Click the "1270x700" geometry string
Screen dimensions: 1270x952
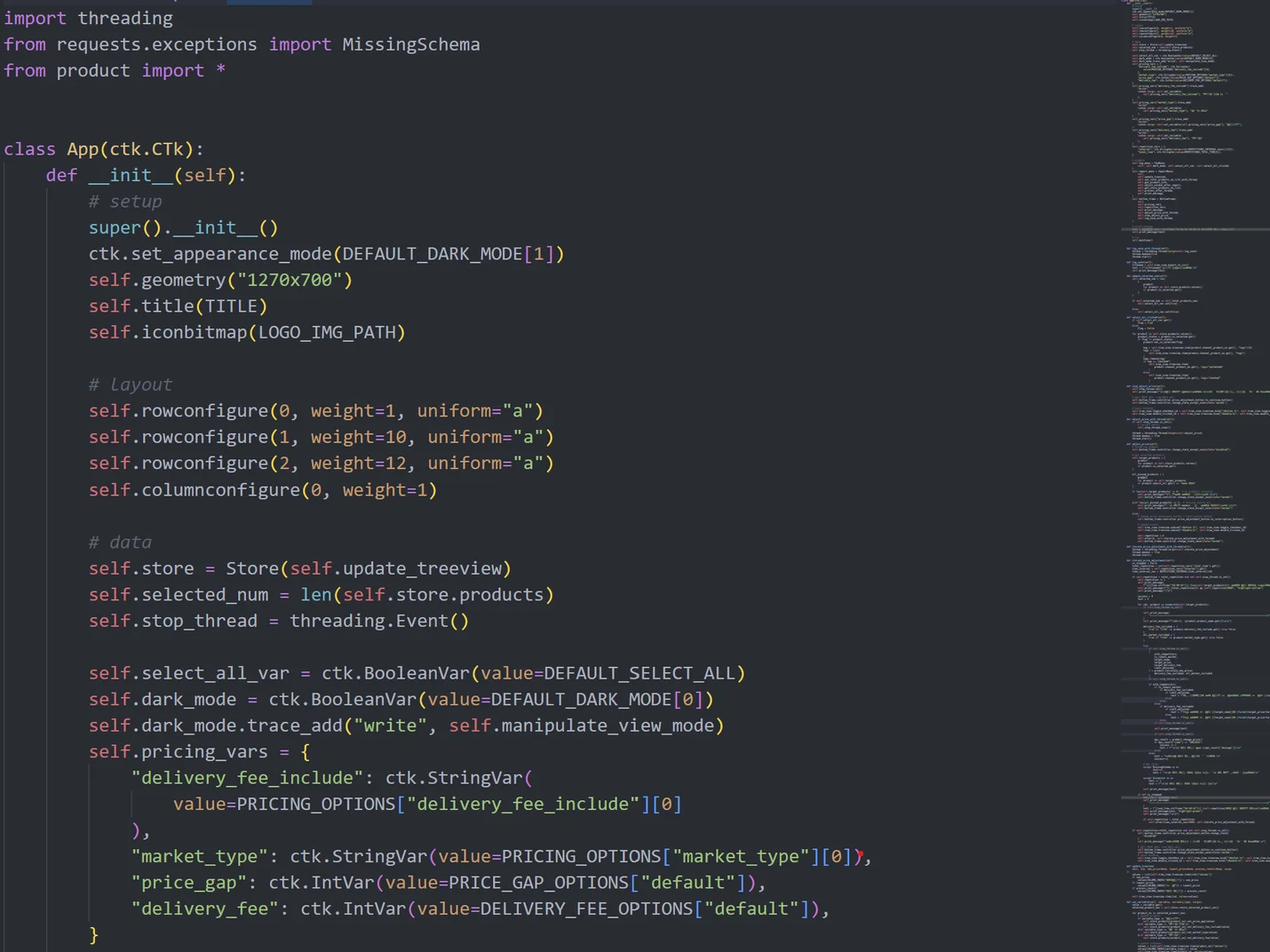[x=290, y=280]
